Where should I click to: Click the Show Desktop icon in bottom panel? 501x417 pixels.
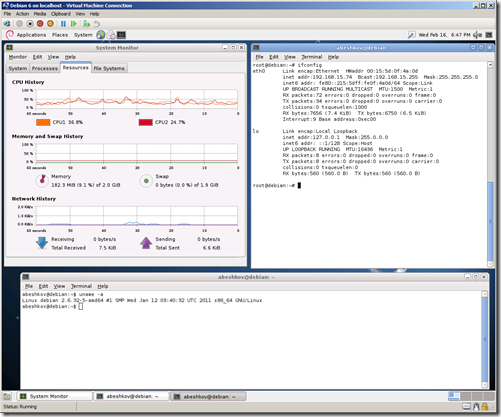7,396
